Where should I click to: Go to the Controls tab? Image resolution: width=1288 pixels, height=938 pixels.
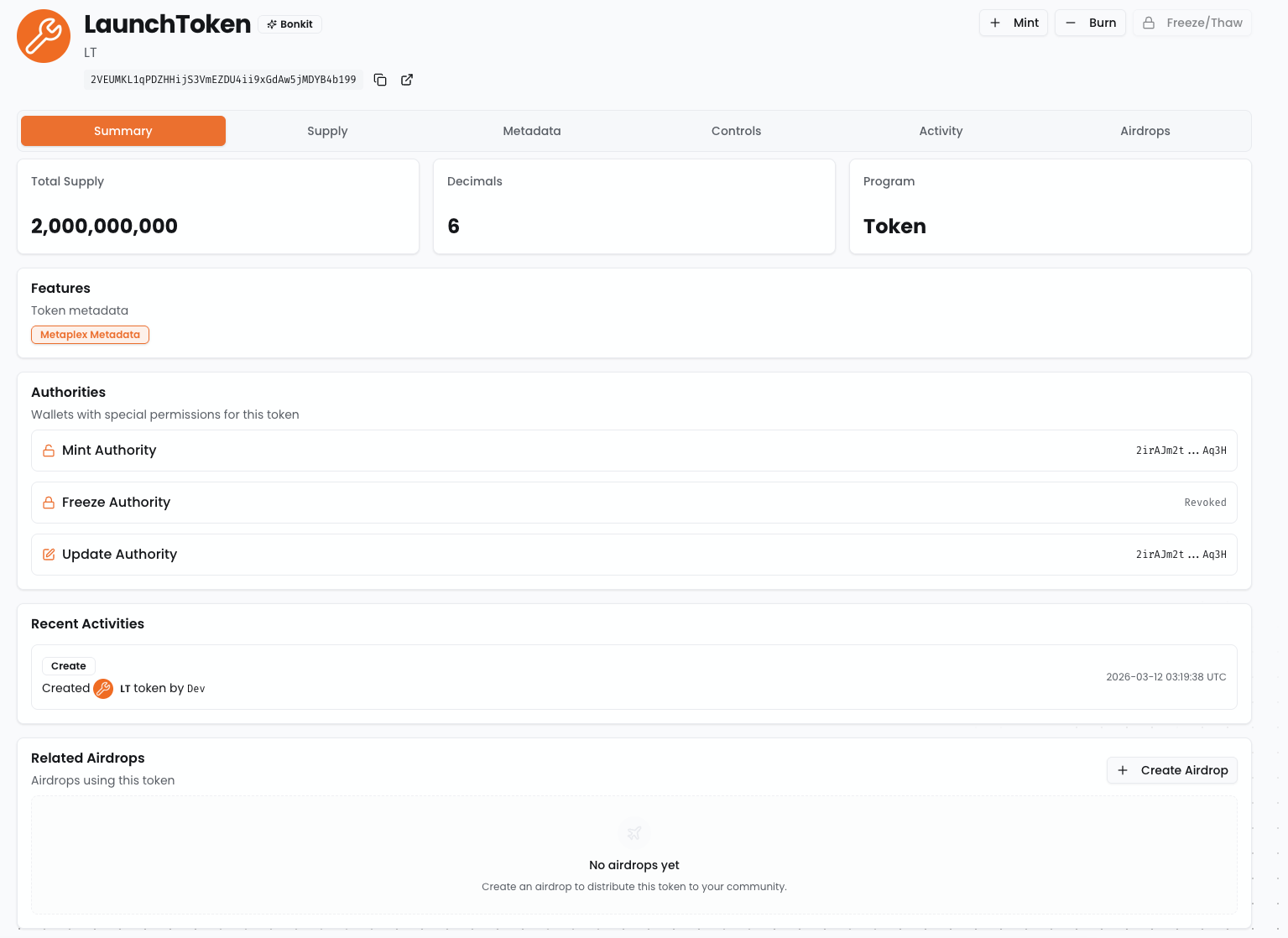(736, 131)
